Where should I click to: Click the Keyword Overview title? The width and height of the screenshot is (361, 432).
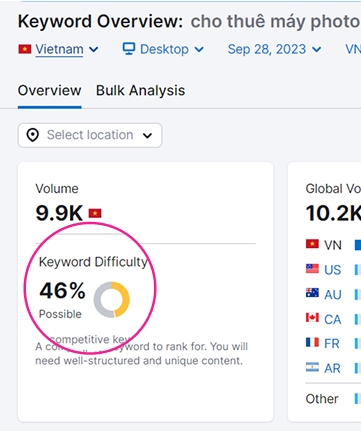[100, 21]
